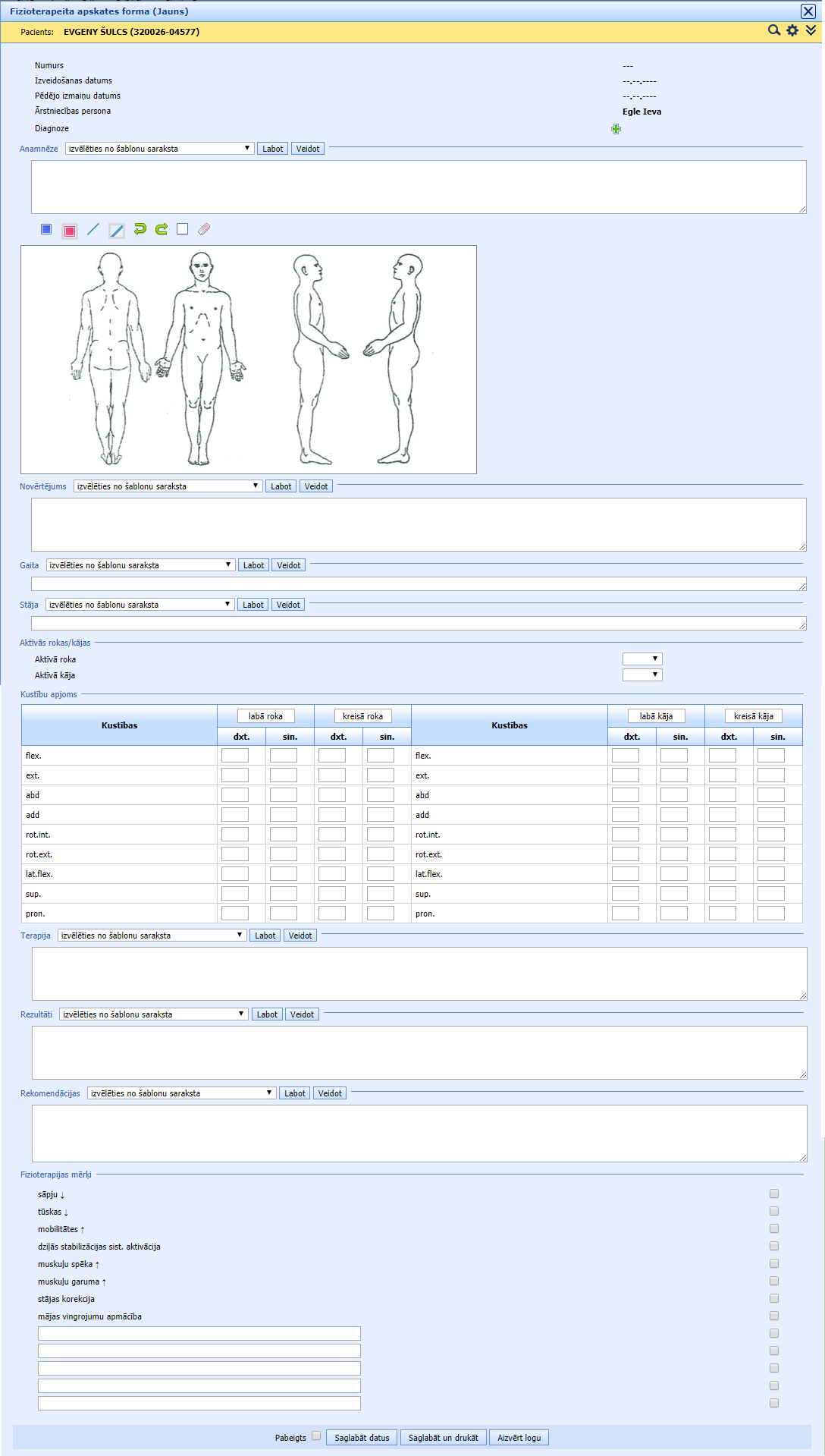Open patient search with the magnifier icon
Screen dimensions: 825x1456
(773, 30)
